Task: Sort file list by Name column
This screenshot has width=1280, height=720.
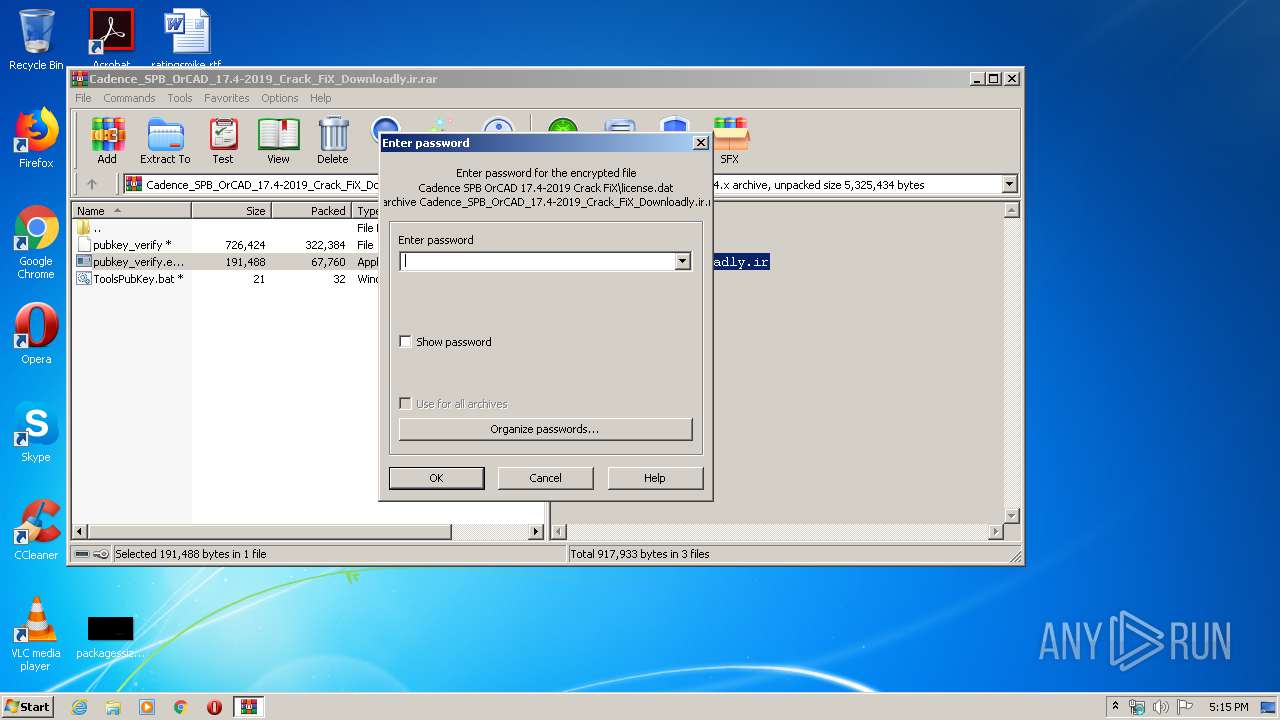Action: tap(132, 211)
